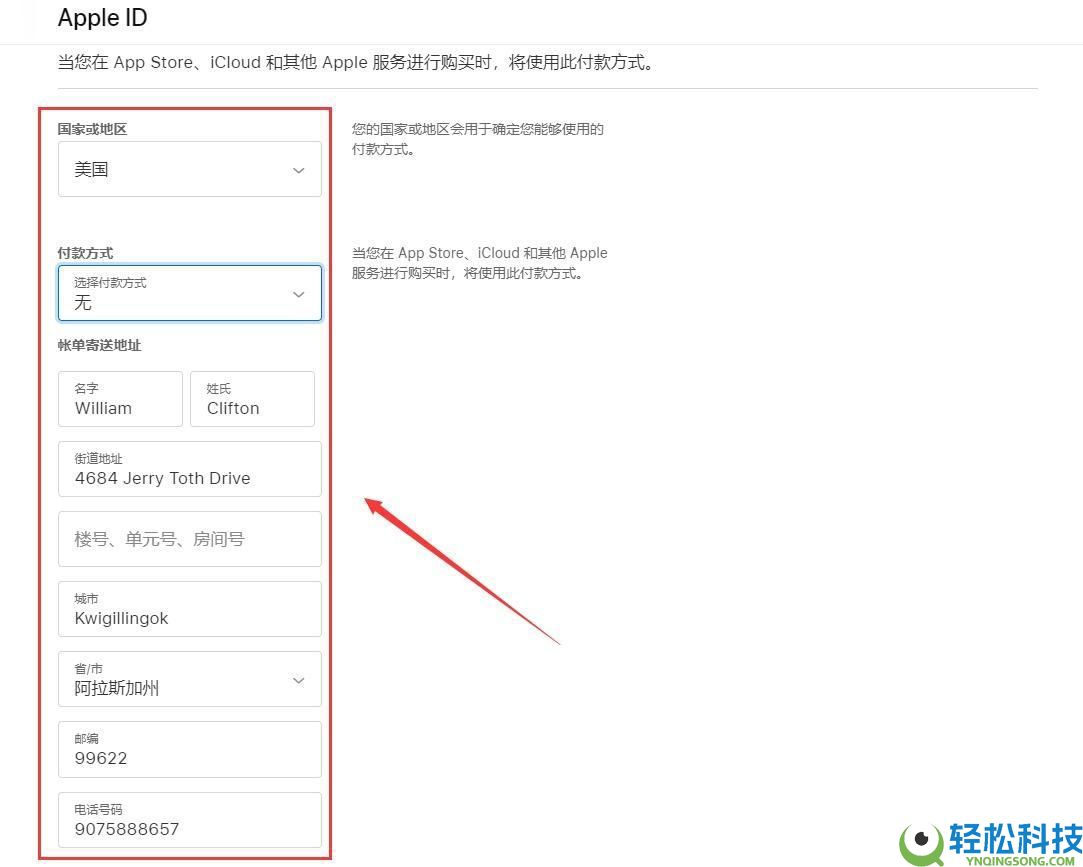This screenshot has height=867, width=1083.
Task: Click the phone number field with 9075888657
Action: click(190, 820)
